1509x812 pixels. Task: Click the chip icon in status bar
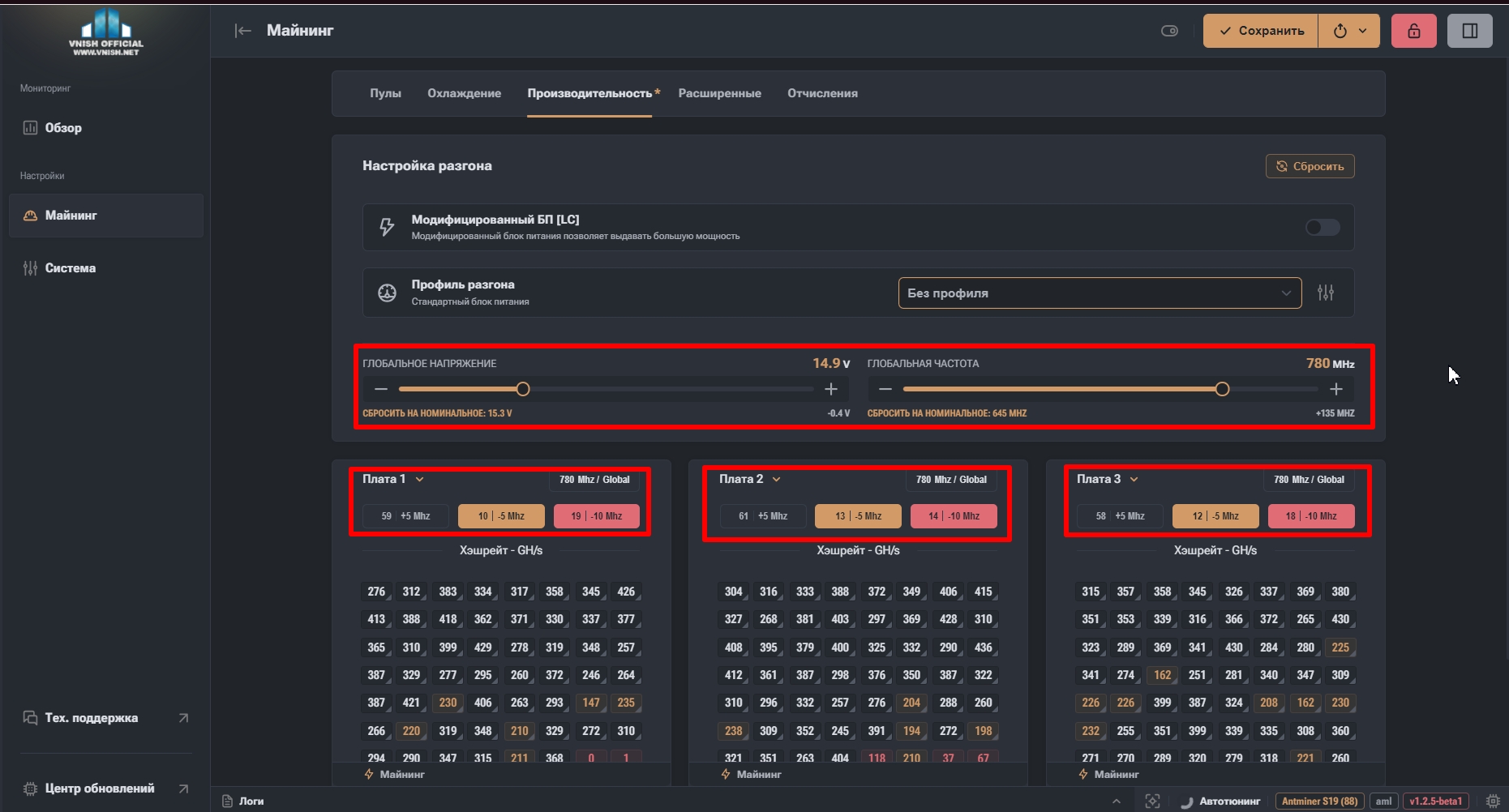[x=1492, y=801]
